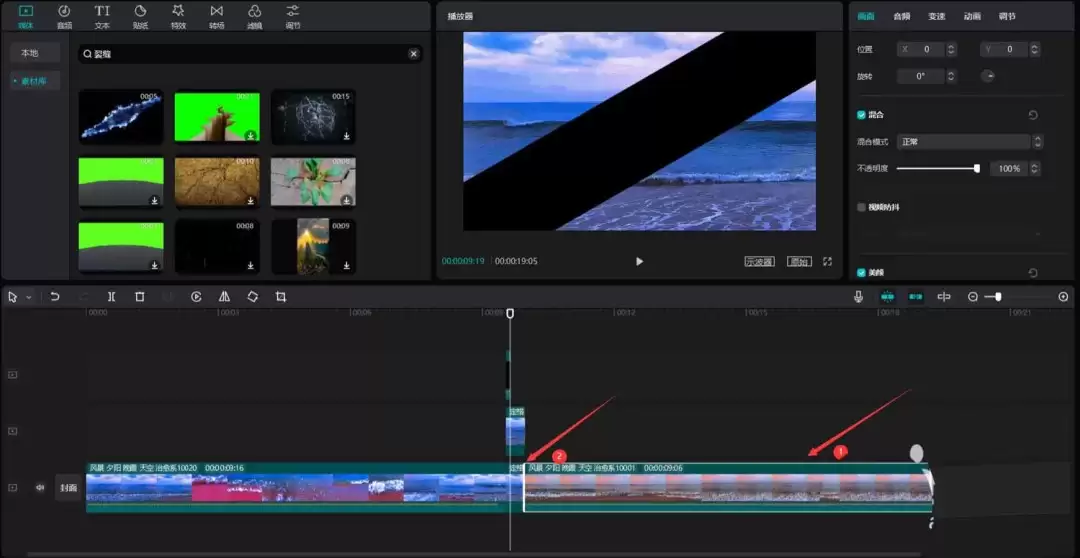Screen dimensions: 1080x558
Task: Switch to the 动画 animation tab
Action: pos(971,16)
